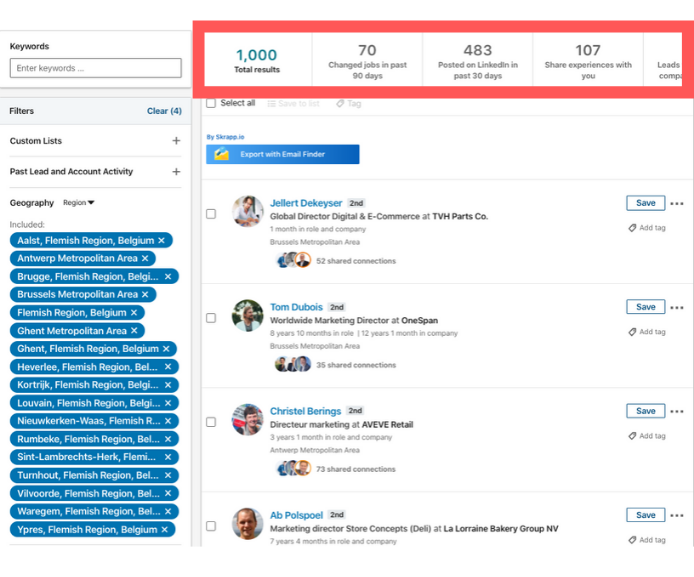View 73 shared connections of Christel Berings

pyautogui.click(x=356, y=469)
